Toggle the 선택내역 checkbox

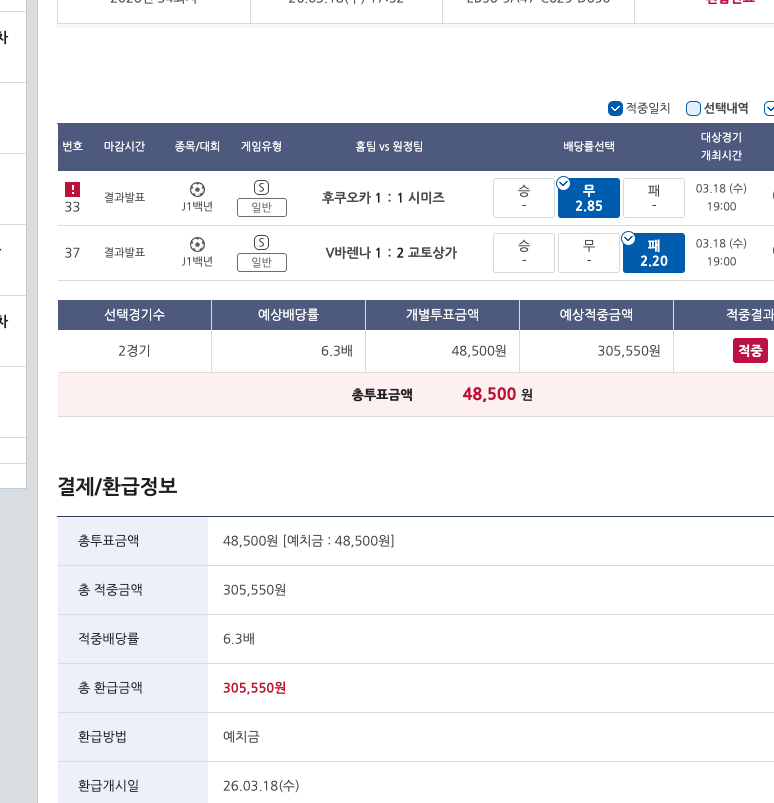pos(693,109)
